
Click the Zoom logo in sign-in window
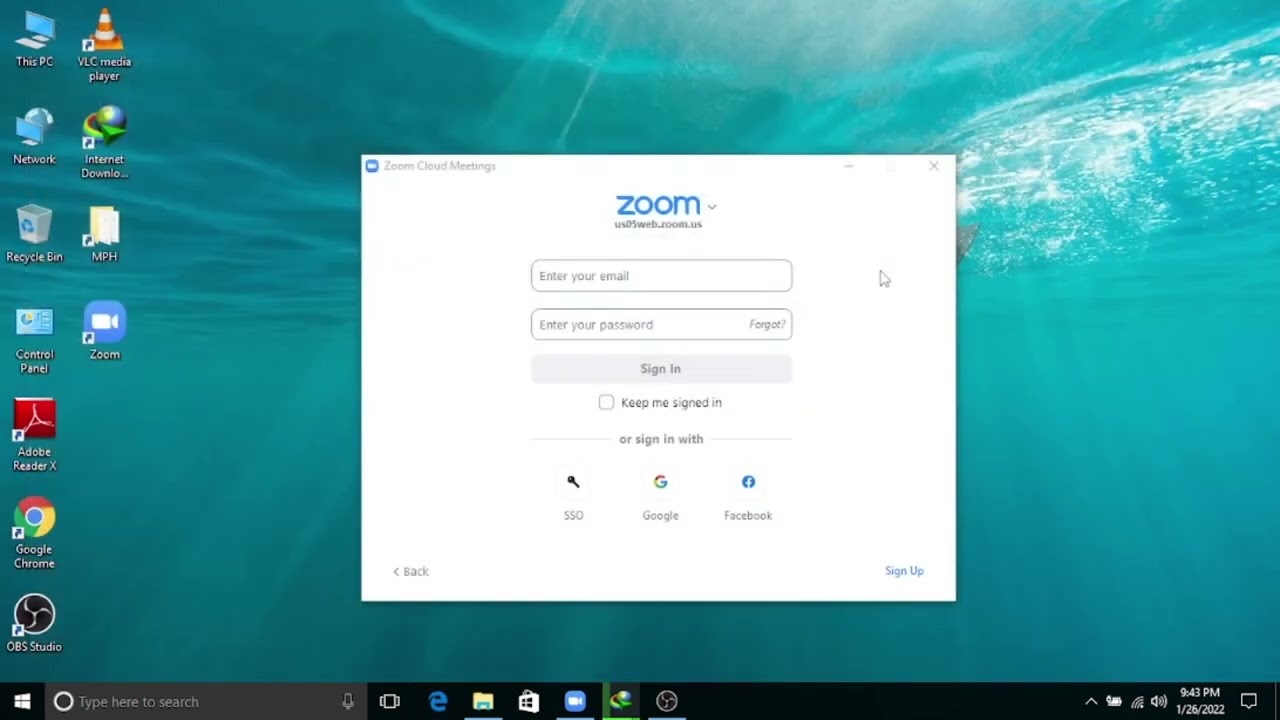click(658, 205)
